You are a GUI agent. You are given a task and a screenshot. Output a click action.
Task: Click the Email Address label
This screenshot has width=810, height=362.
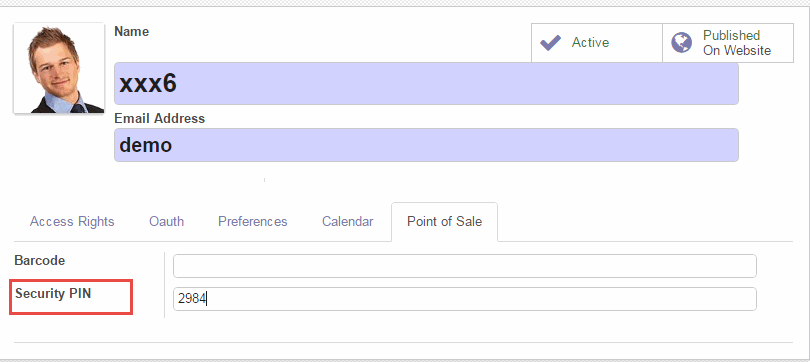(x=160, y=119)
